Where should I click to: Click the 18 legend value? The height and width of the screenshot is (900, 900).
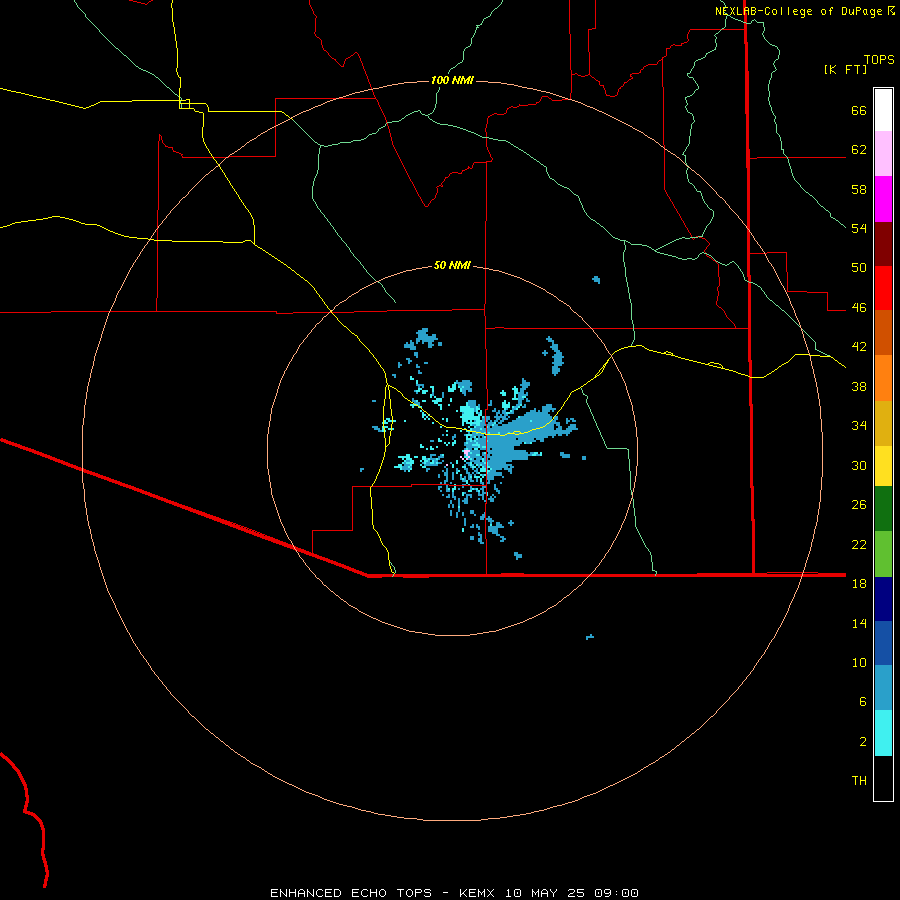coord(859,584)
